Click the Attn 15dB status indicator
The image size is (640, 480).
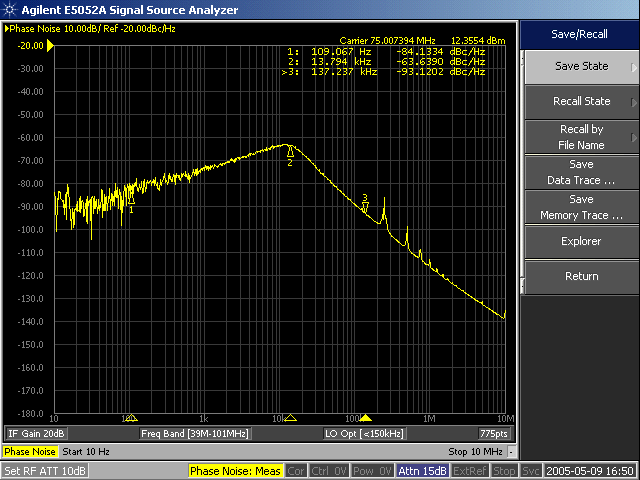(x=421, y=471)
